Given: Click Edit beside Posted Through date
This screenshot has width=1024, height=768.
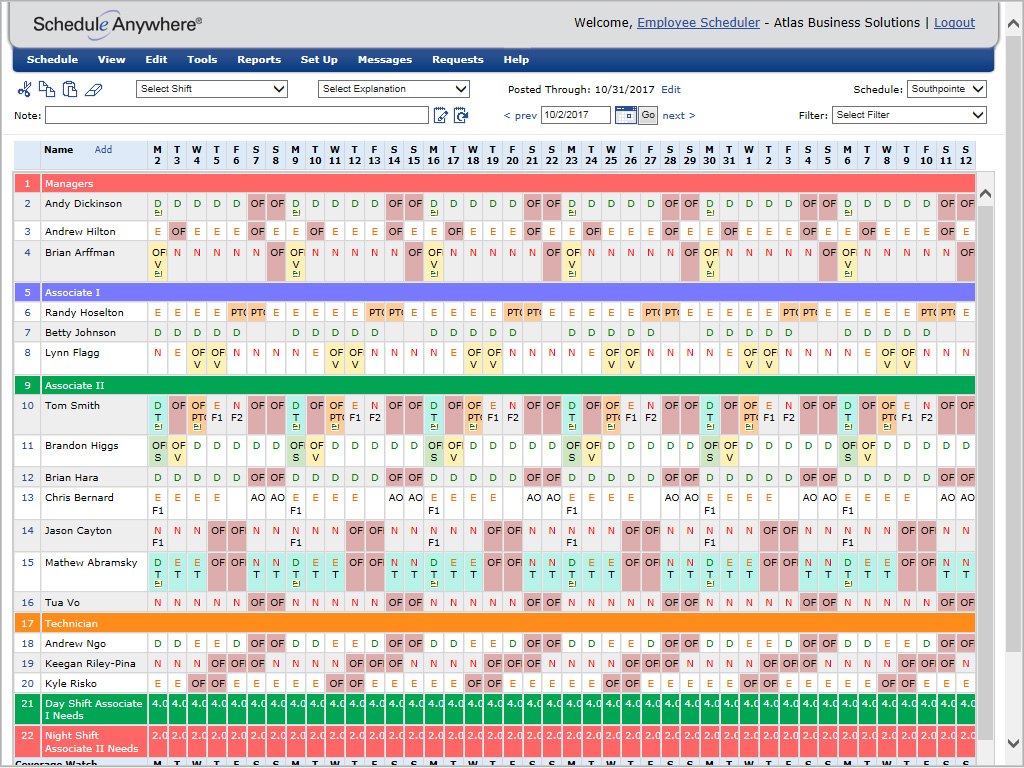Looking at the screenshot, I should pyautogui.click(x=671, y=90).
